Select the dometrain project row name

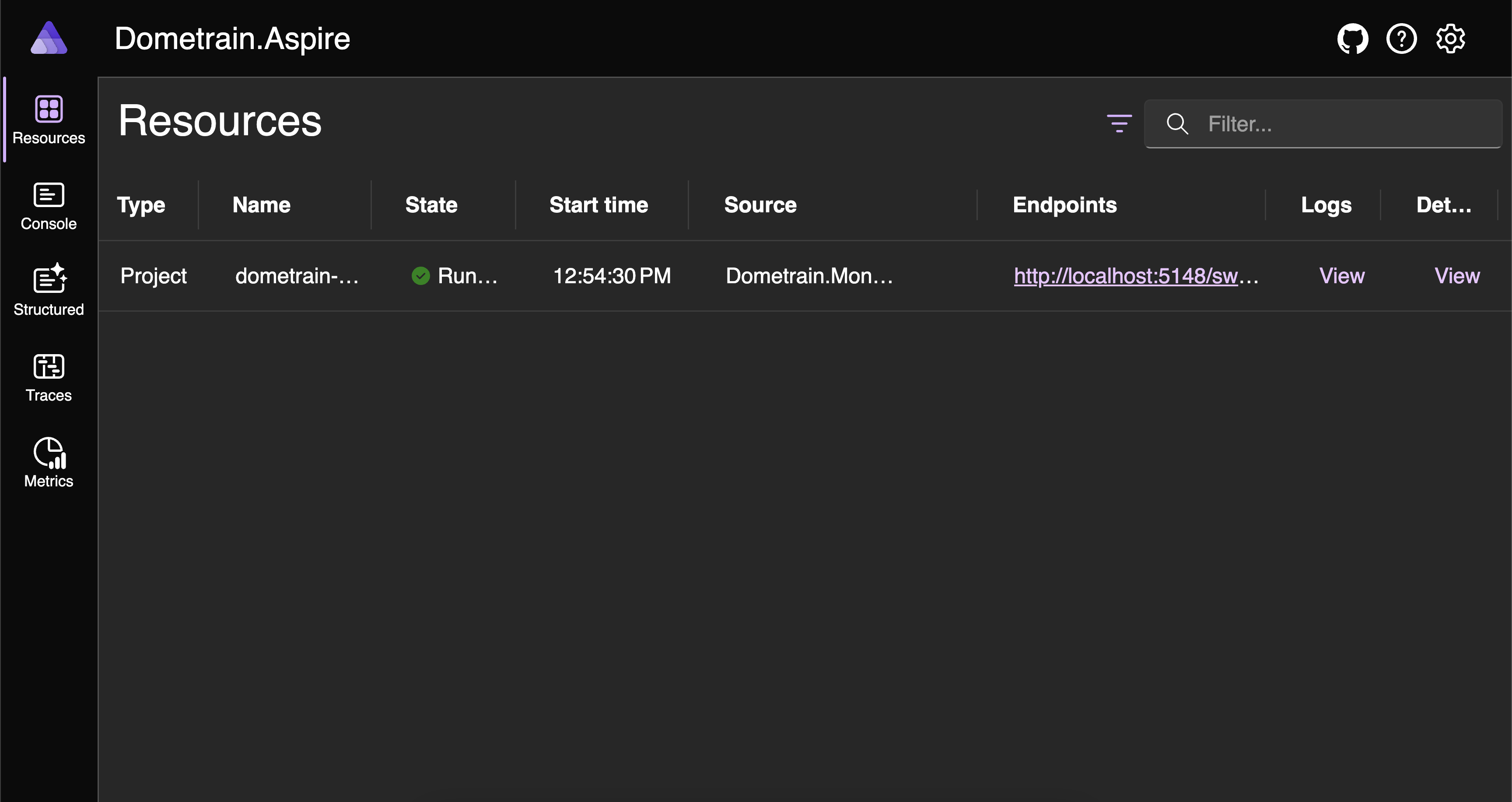coord(297,276)
